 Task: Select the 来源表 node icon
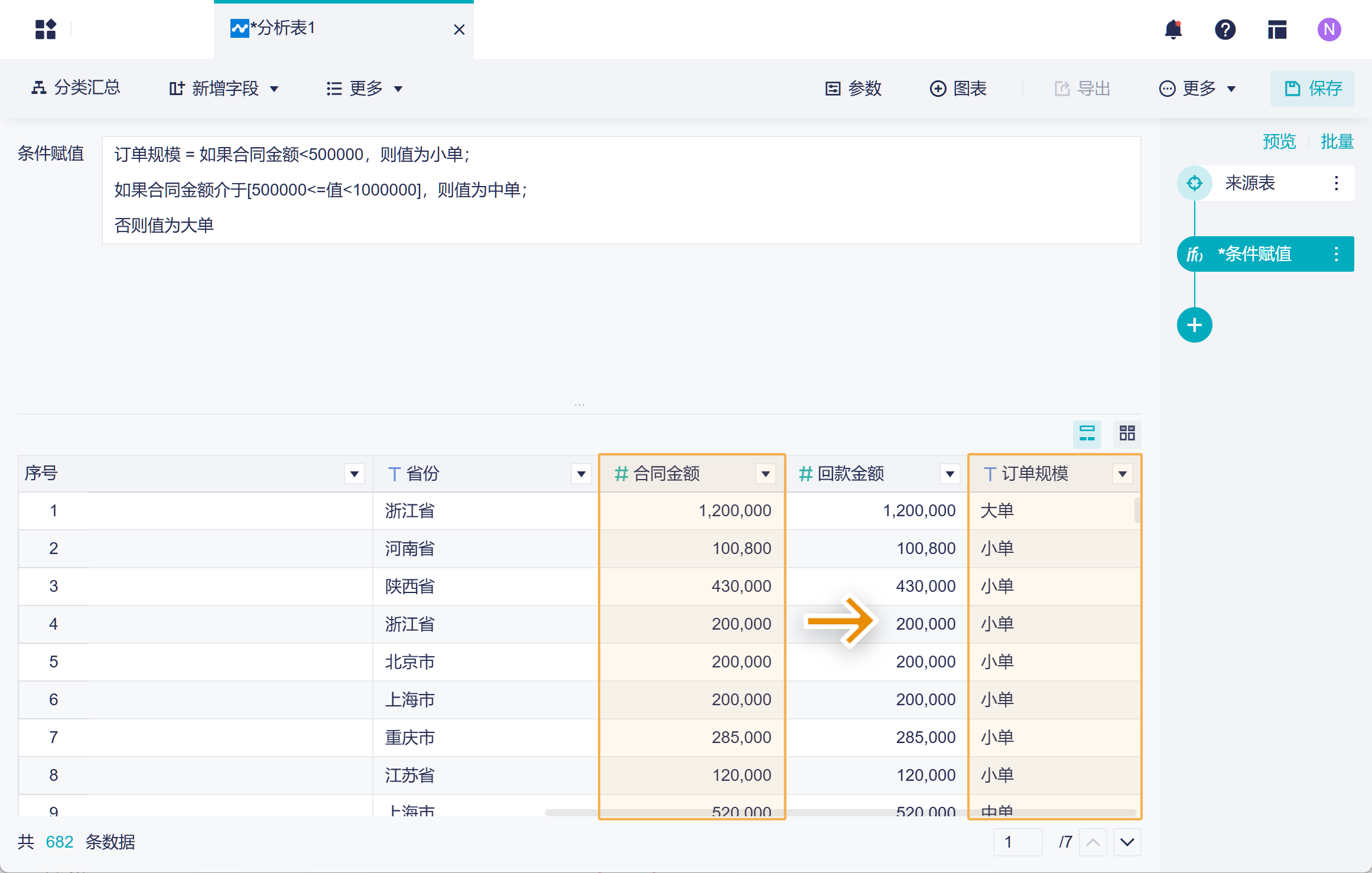click(x=1194, y=183)
